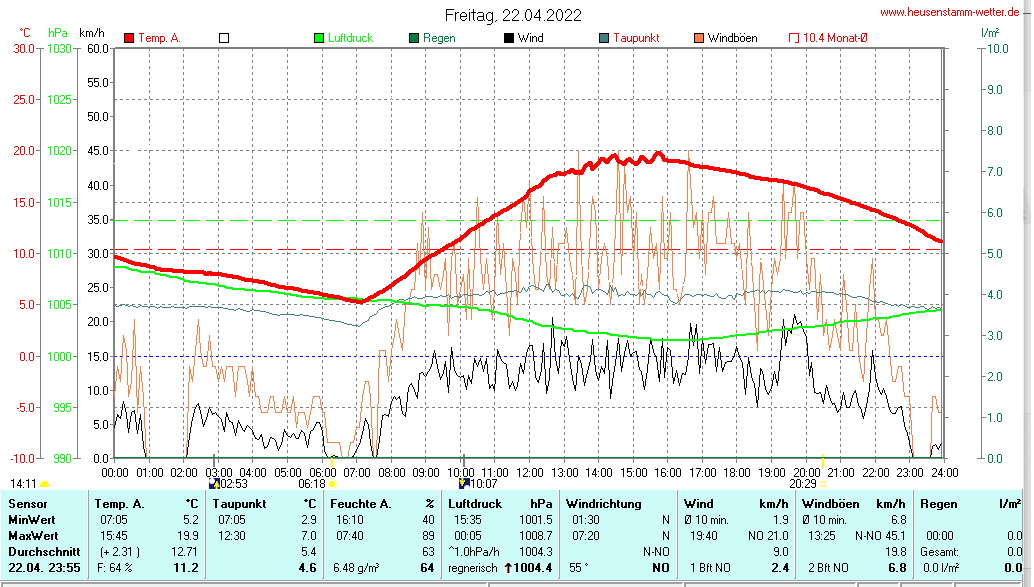The width and height of the screenshot is (1034, 587).
Task: Click the red Temp. A. legend square
Action: point(129,38)
